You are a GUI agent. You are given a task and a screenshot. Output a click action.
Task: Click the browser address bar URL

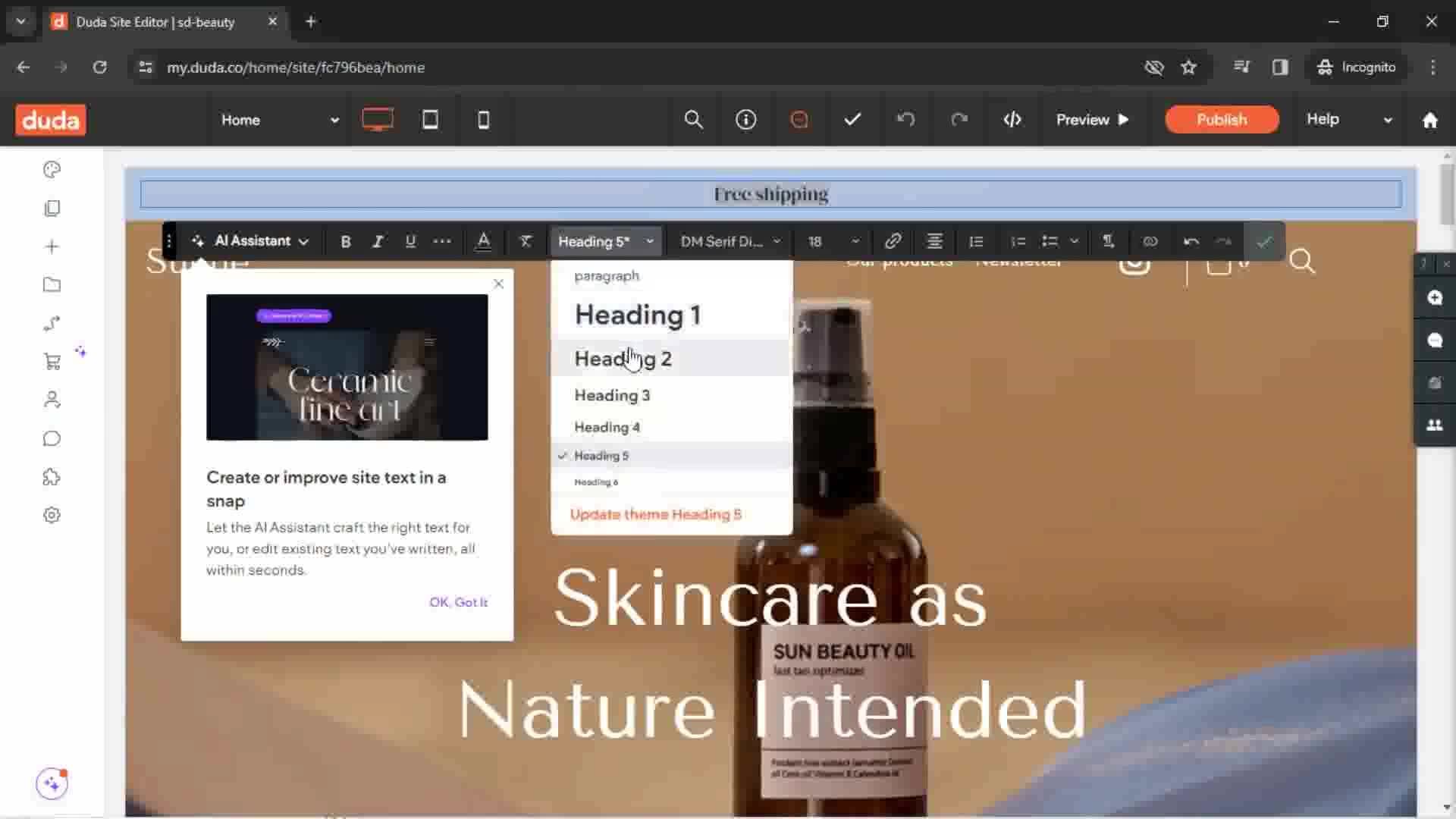pos(296,67)
